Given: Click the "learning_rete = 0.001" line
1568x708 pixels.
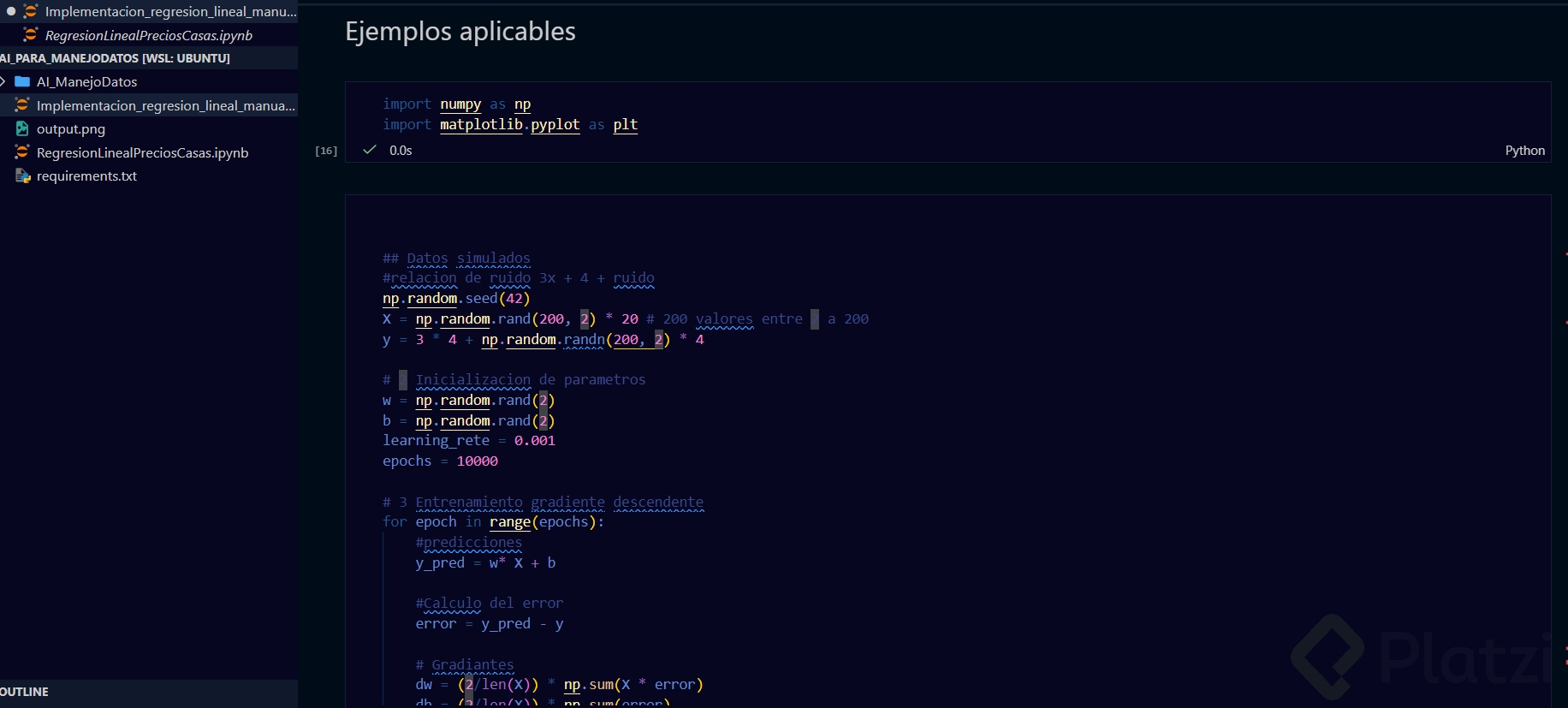Looking at the screenshot, I should [469, 440].
